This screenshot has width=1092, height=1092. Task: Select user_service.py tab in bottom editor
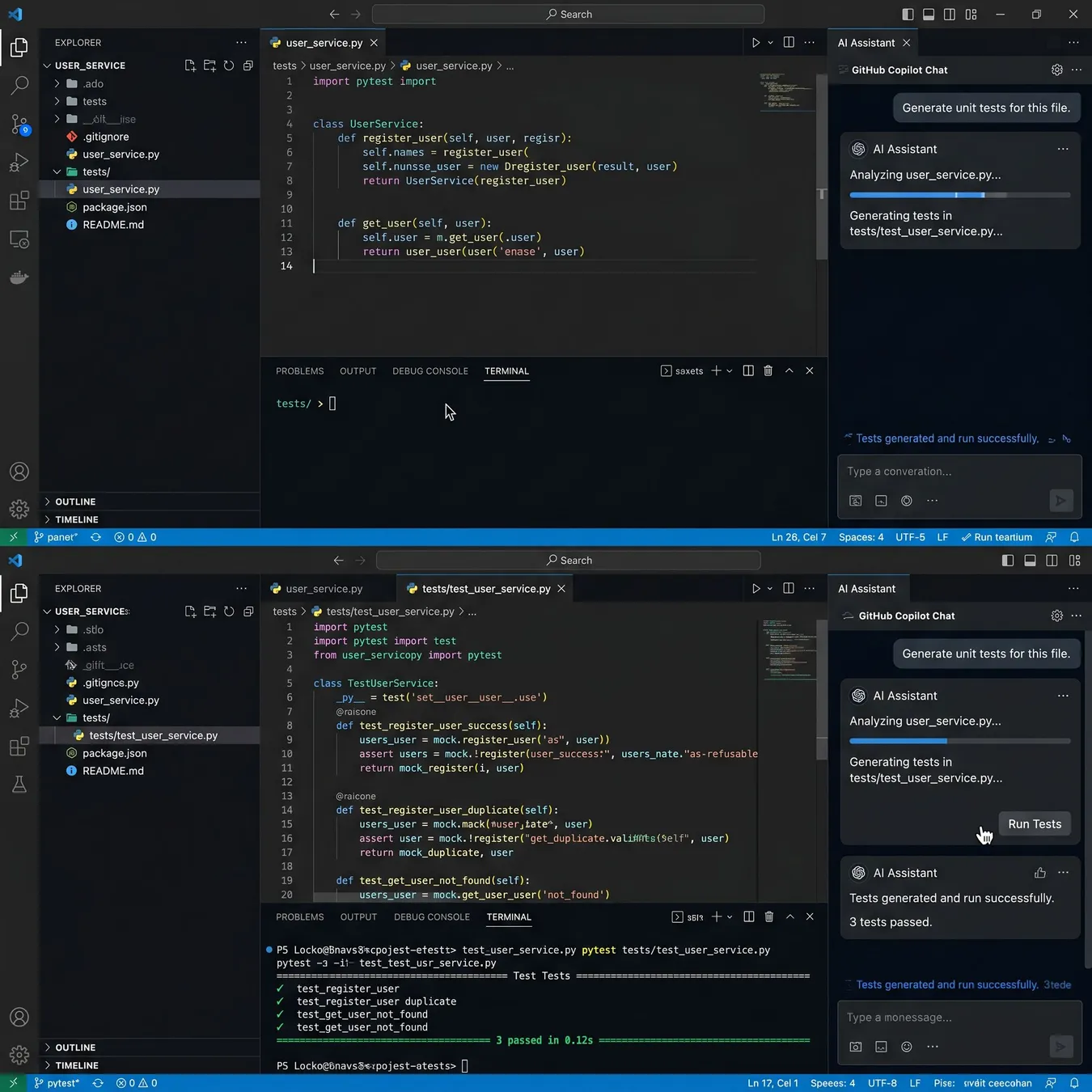click(324, 588)
